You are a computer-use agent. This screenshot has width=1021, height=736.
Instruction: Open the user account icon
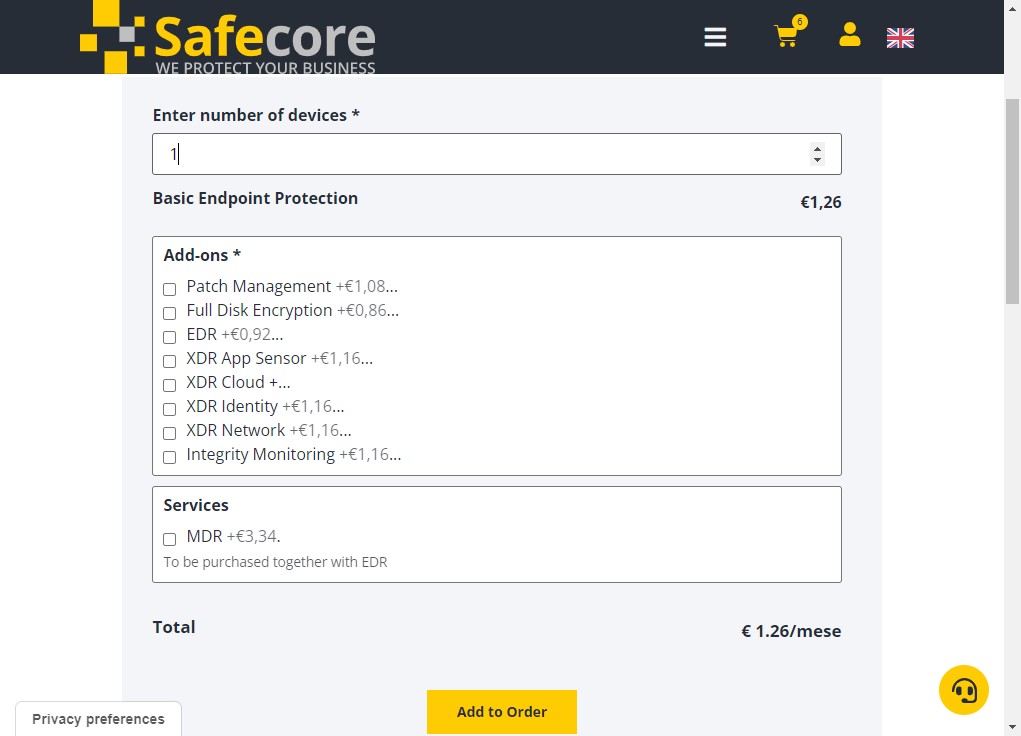pyautogui.click(x=850, y=35)
